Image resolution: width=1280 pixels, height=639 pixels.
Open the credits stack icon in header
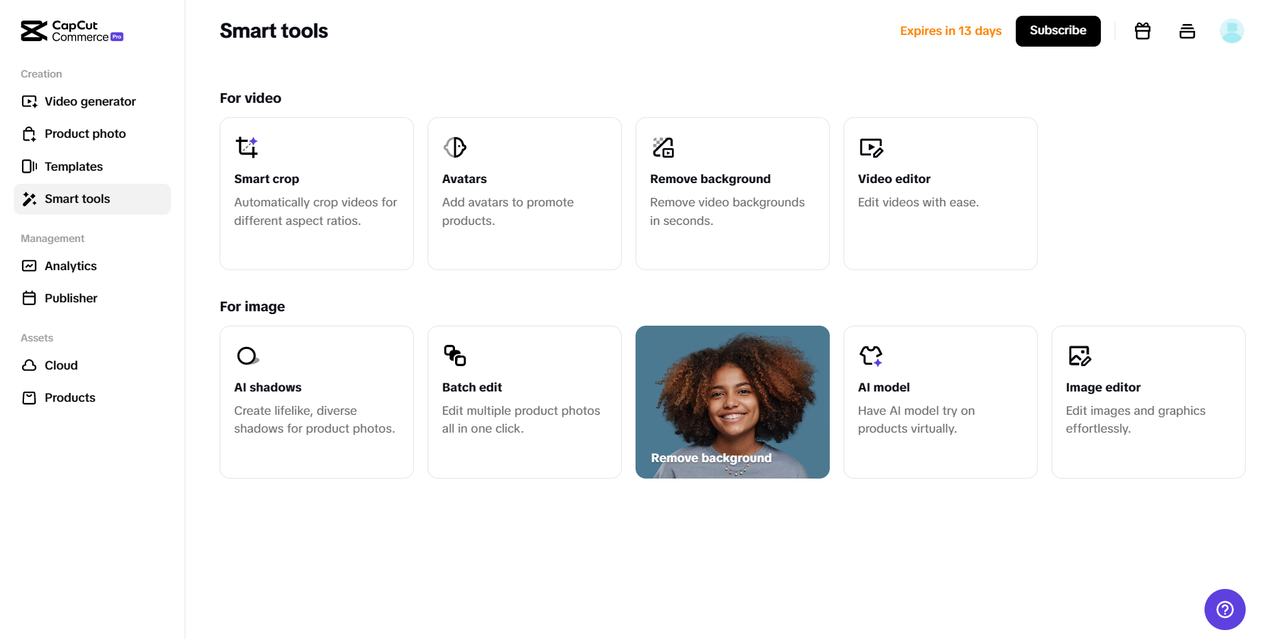point(1187,31)
